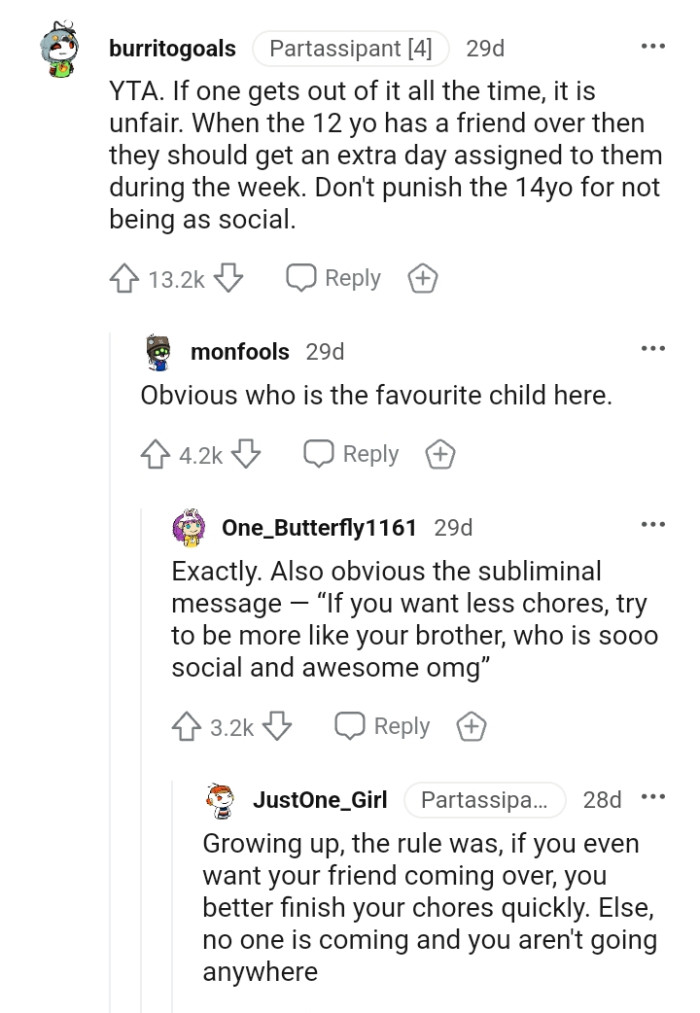Click the reply speech-bubble icon on burritogoals' comment
This screenshot has height=1013, width=700.
click(302, 277)
